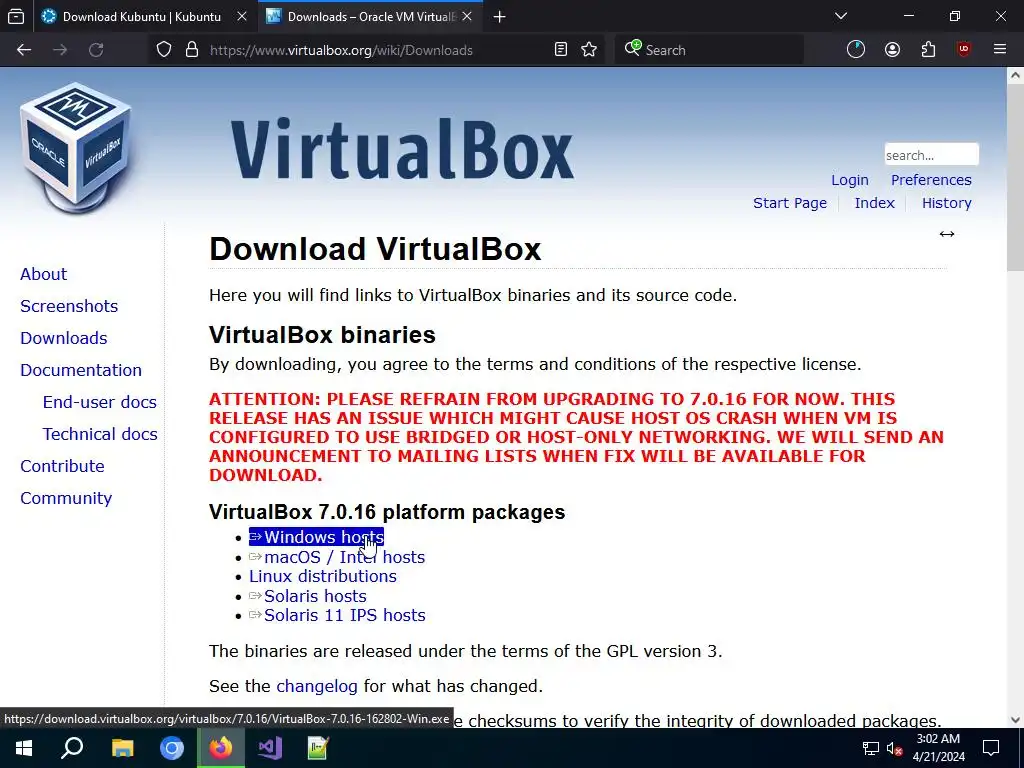
Task: Bookmark this page with the star icon
Action: click(x=589, y=50)
